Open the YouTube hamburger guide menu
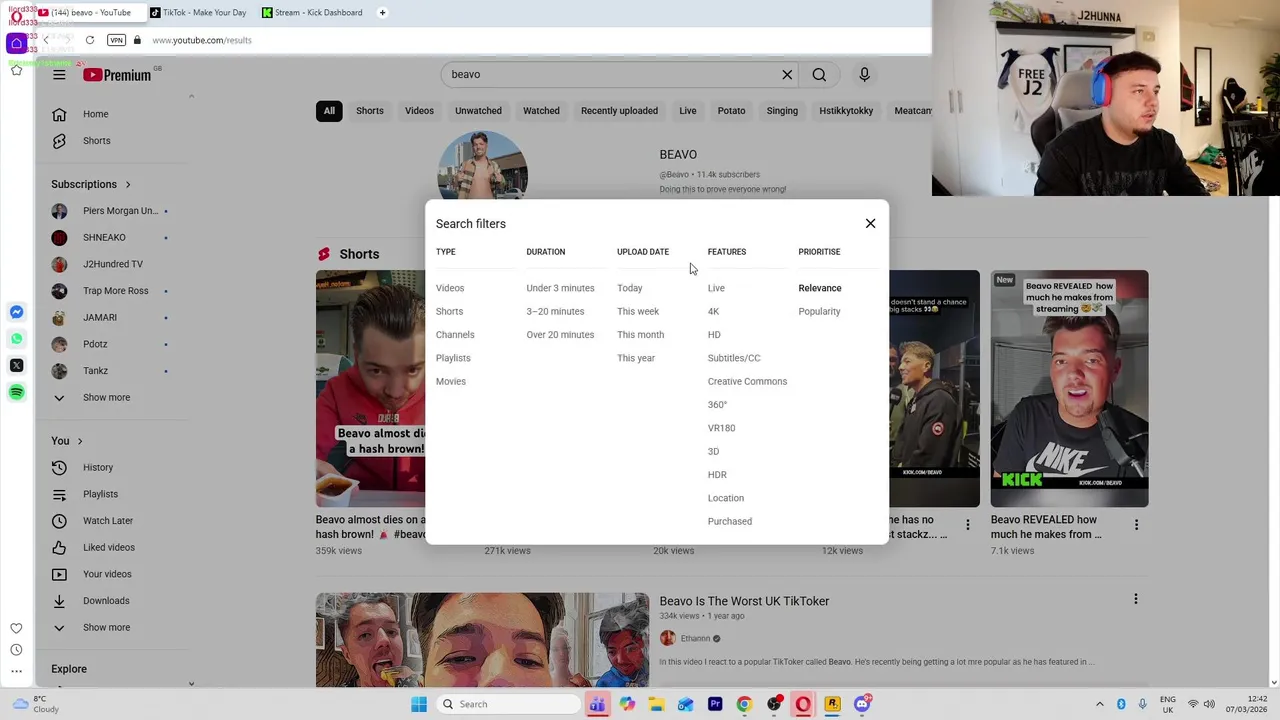The image size is (1280, 720). point(59,75)
